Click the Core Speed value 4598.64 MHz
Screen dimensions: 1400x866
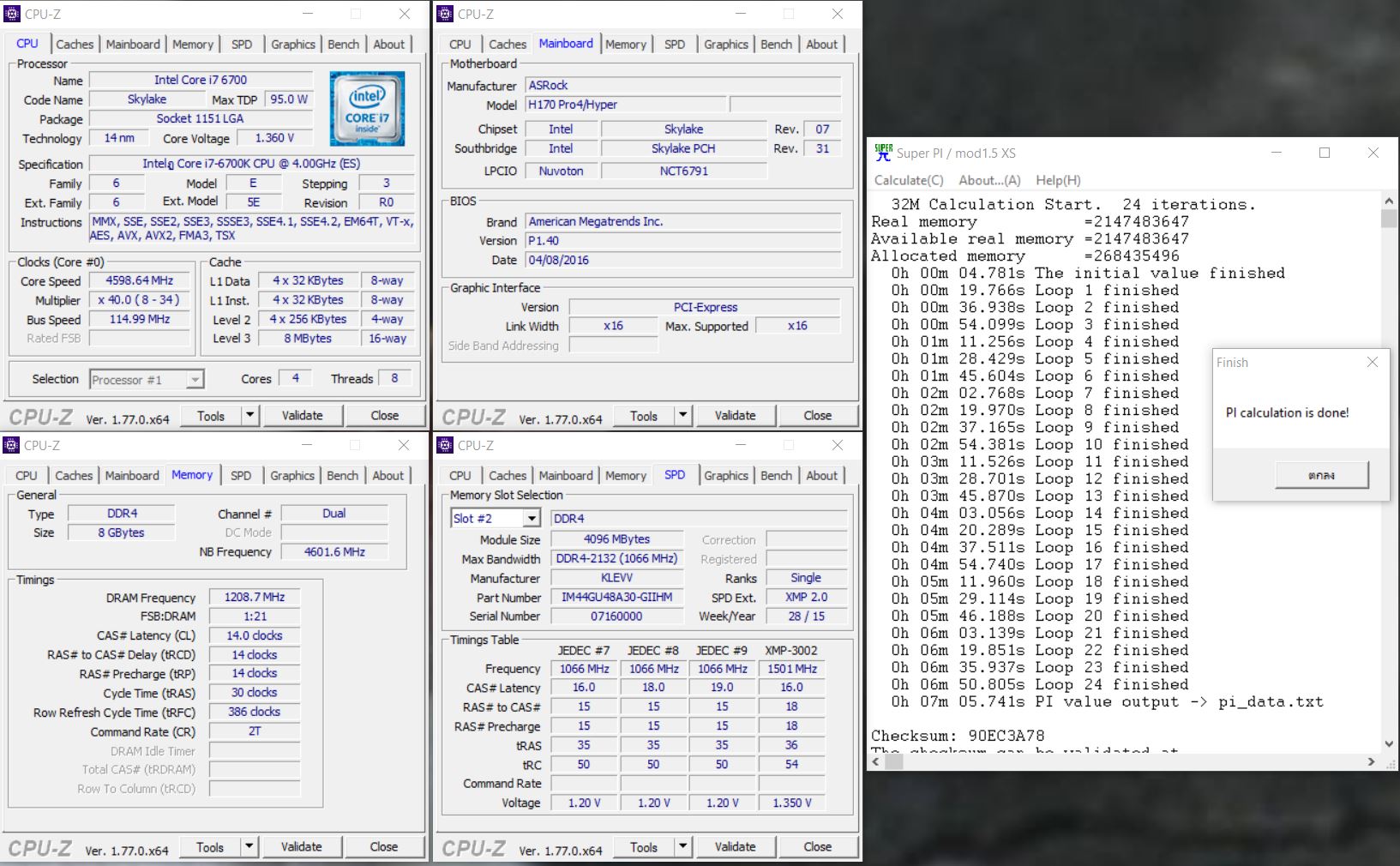point(140,281)
